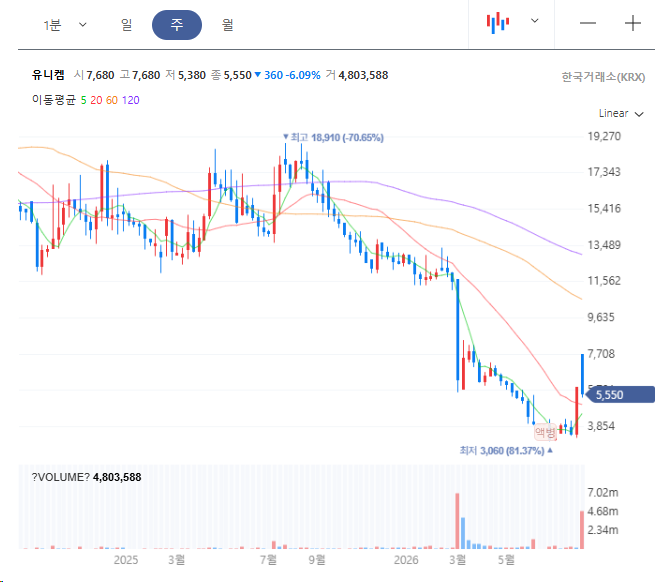
Task: Open the Linear scale dropdown
Action: pyautogui.click(x=621, y=113)
